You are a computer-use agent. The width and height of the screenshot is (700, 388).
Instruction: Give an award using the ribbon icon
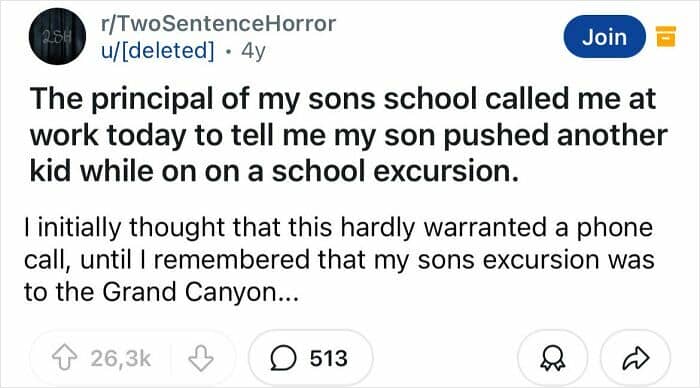[552, 359]
